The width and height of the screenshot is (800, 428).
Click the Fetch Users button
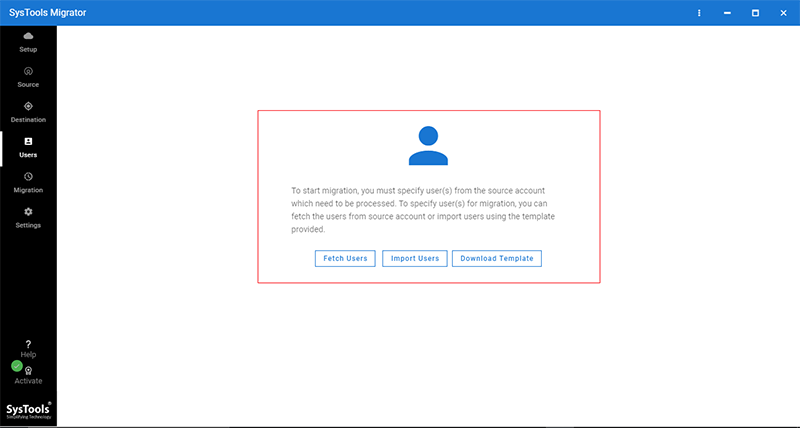pyautogui.click(x=345, y=258)
